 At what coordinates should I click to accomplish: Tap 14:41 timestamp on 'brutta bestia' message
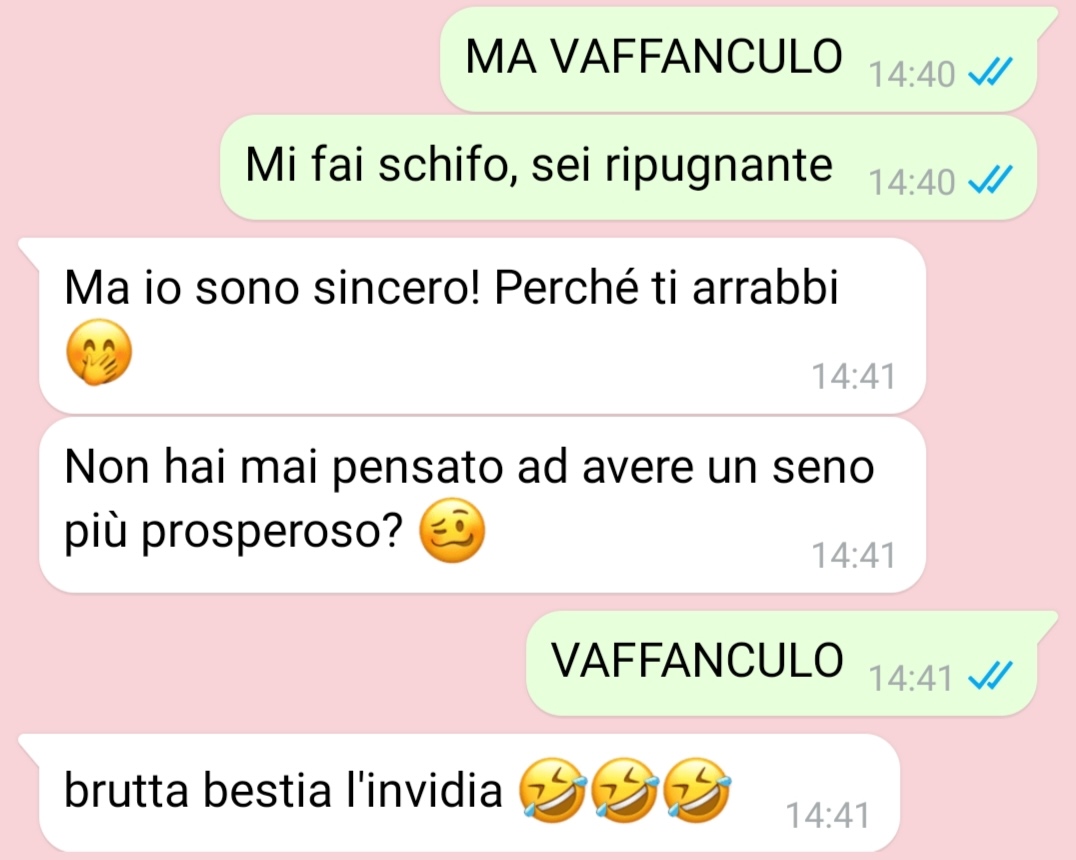pos(827,815)
